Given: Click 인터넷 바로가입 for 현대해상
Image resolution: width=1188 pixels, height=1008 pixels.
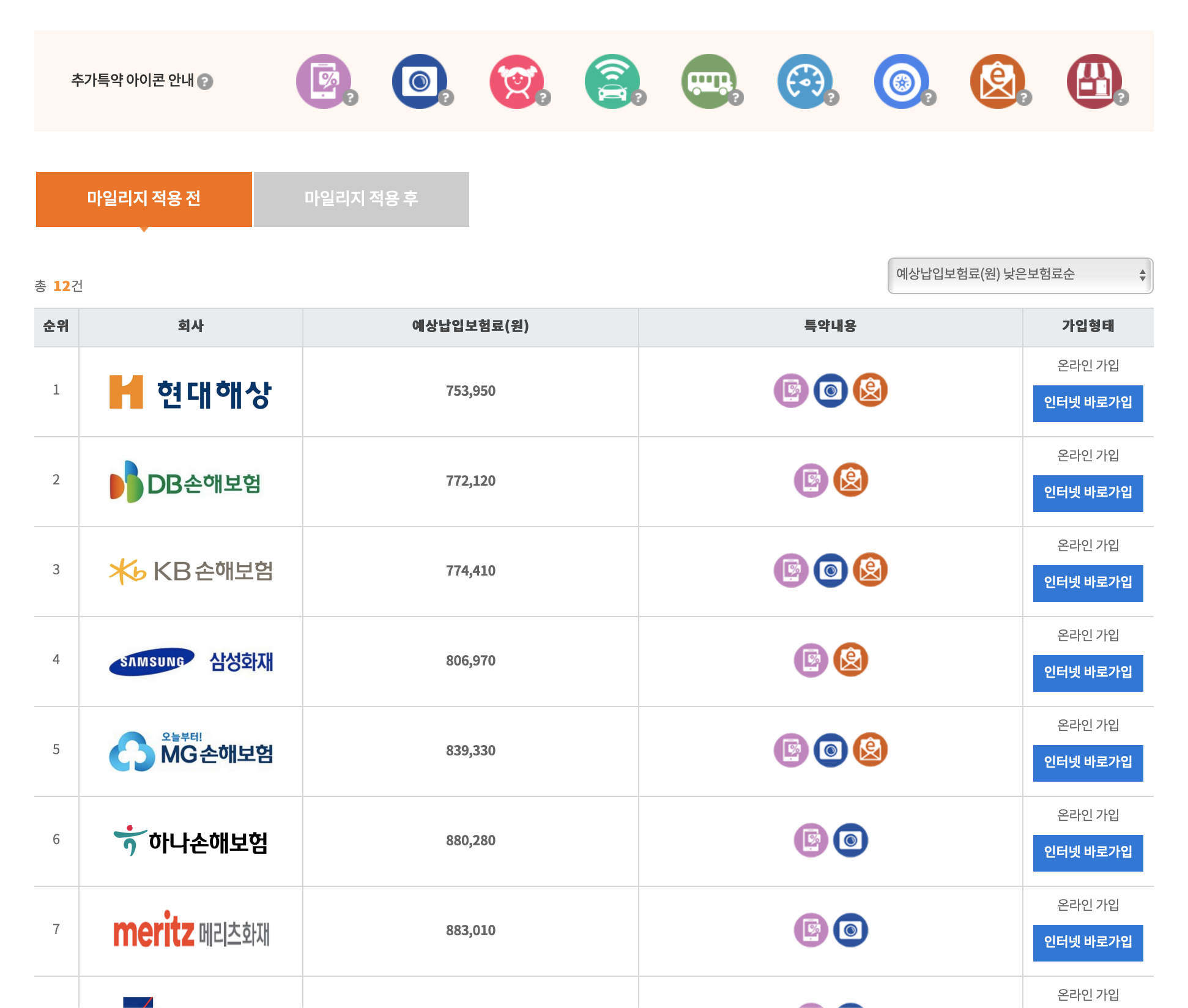Looking at the screenshot, I should (x=1088, y=403).
